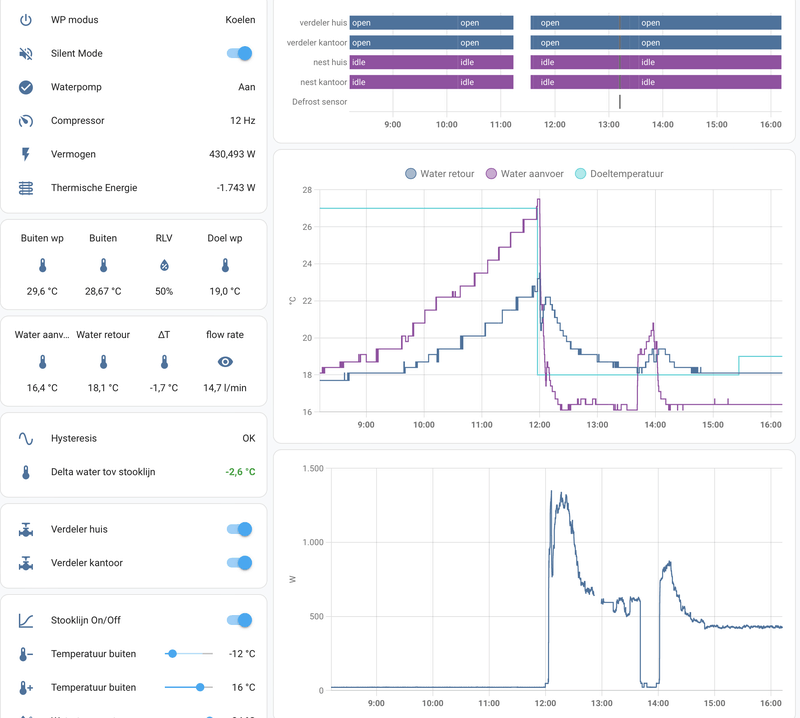Open the Hysteresis sine wave icon
The height and width of the screenshot is (718, 800).
pos(26,438)
